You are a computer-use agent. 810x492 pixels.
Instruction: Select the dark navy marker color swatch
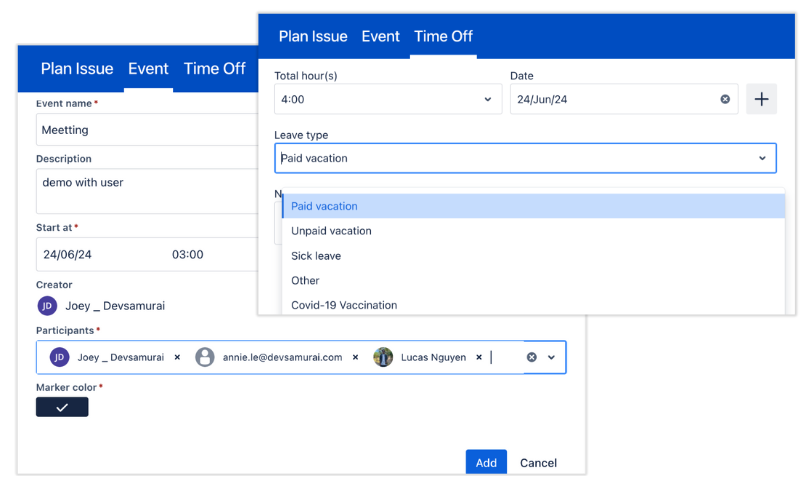tap(62, 407)
